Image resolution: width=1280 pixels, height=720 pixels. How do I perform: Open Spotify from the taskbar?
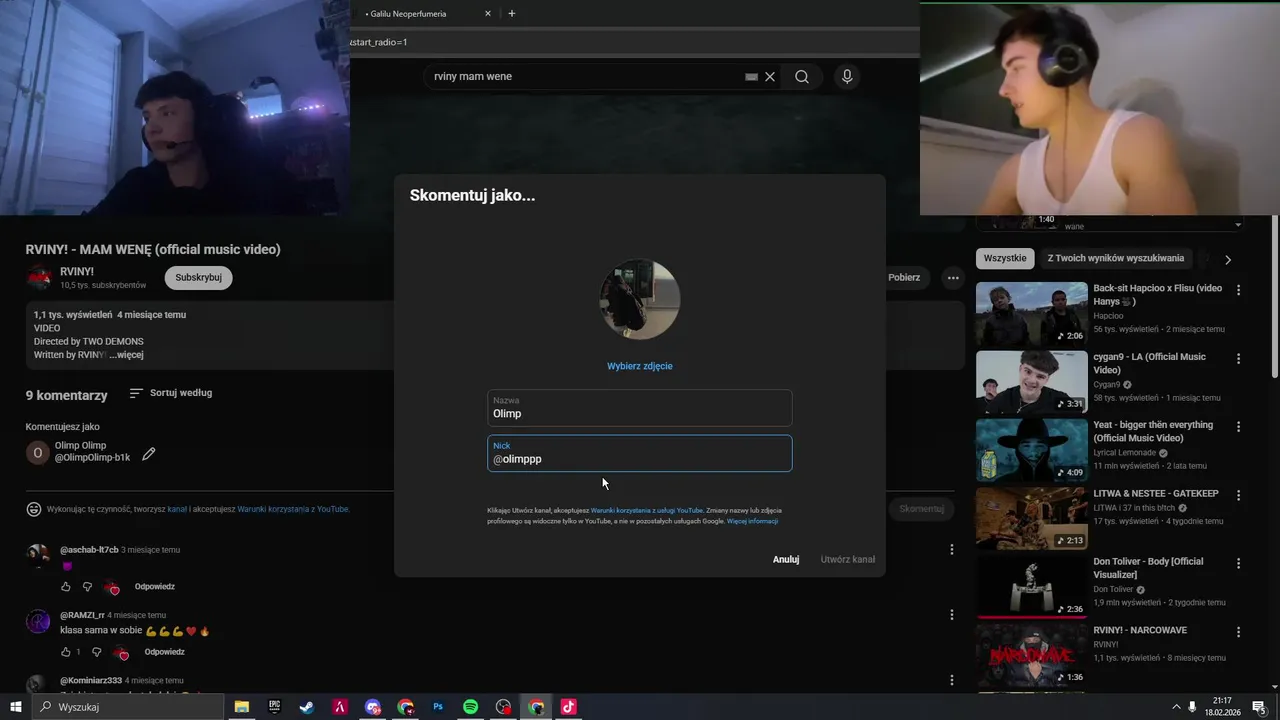(471, 707)
